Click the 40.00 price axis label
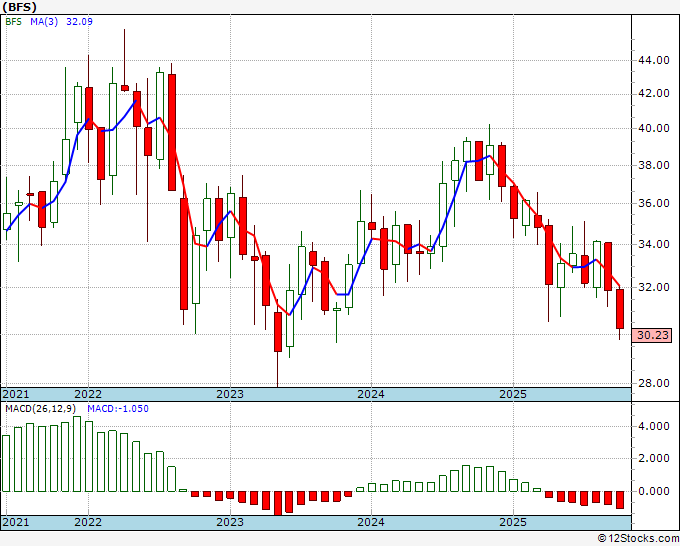 654,128
